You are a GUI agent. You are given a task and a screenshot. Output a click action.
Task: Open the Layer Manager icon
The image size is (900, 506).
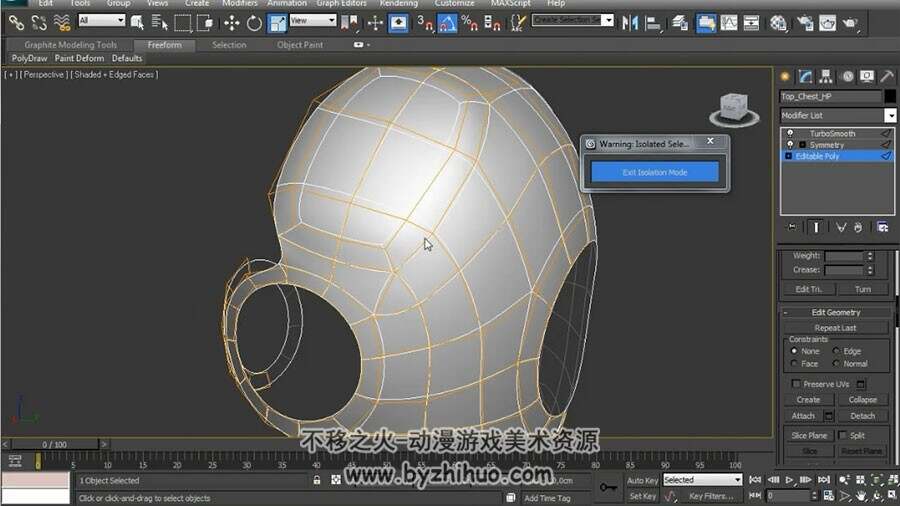point(680,22)
